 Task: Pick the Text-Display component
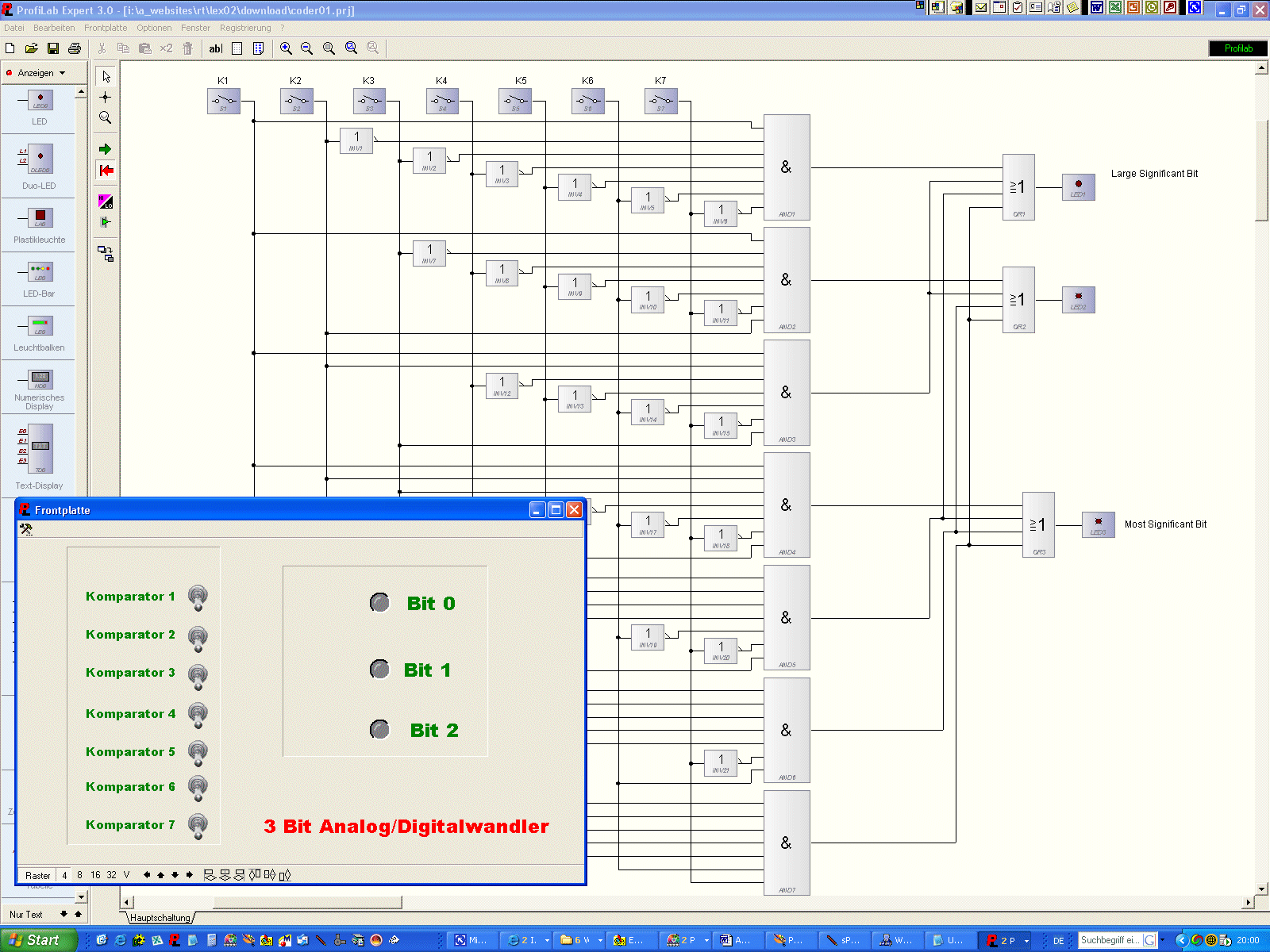coord(40,455)
